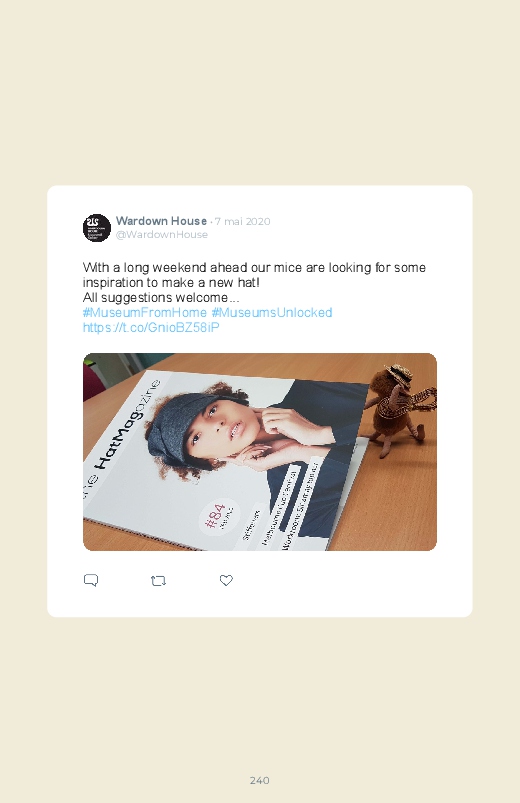Click the 7 mai 2020 timestamp
Image resolution: width=520 pixels, height=803 pixels.
(242, 221)
